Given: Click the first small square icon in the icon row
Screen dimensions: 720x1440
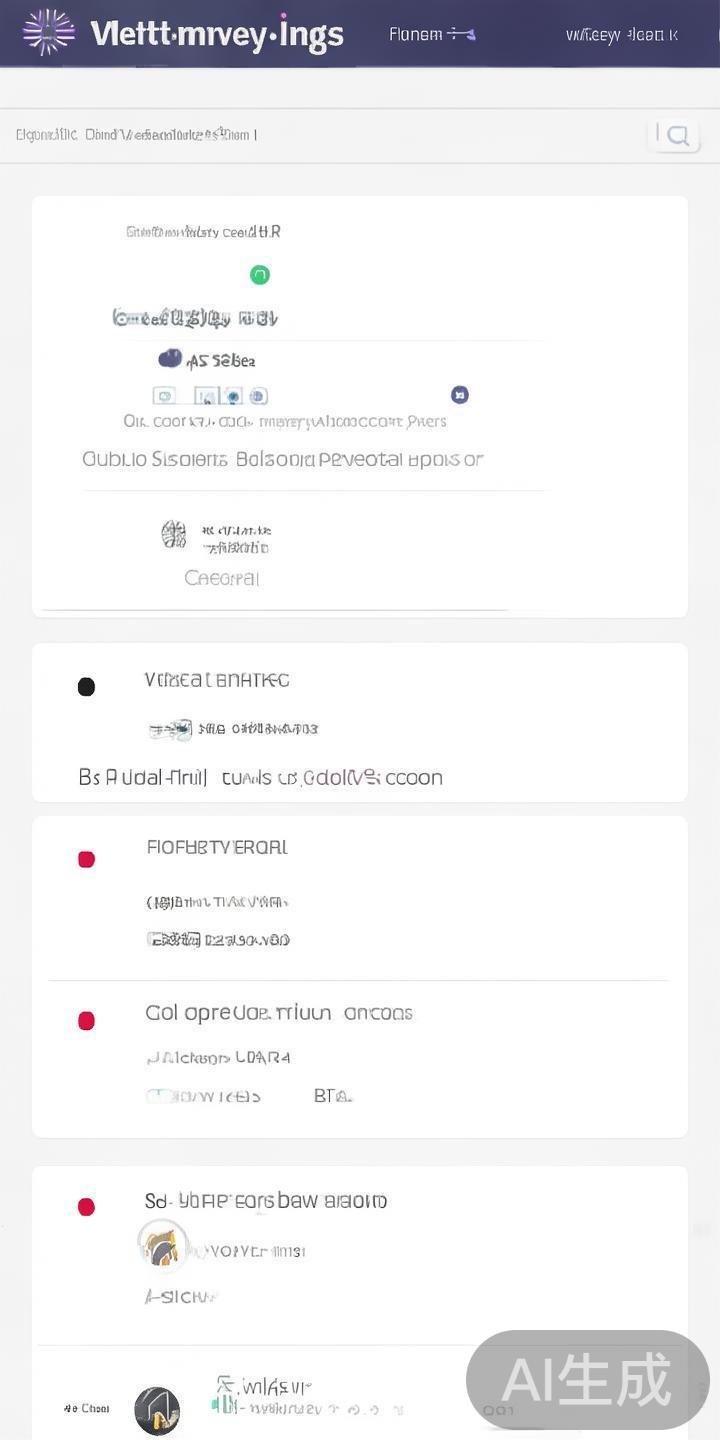Looking at the screenshot, I should point(165,396).
